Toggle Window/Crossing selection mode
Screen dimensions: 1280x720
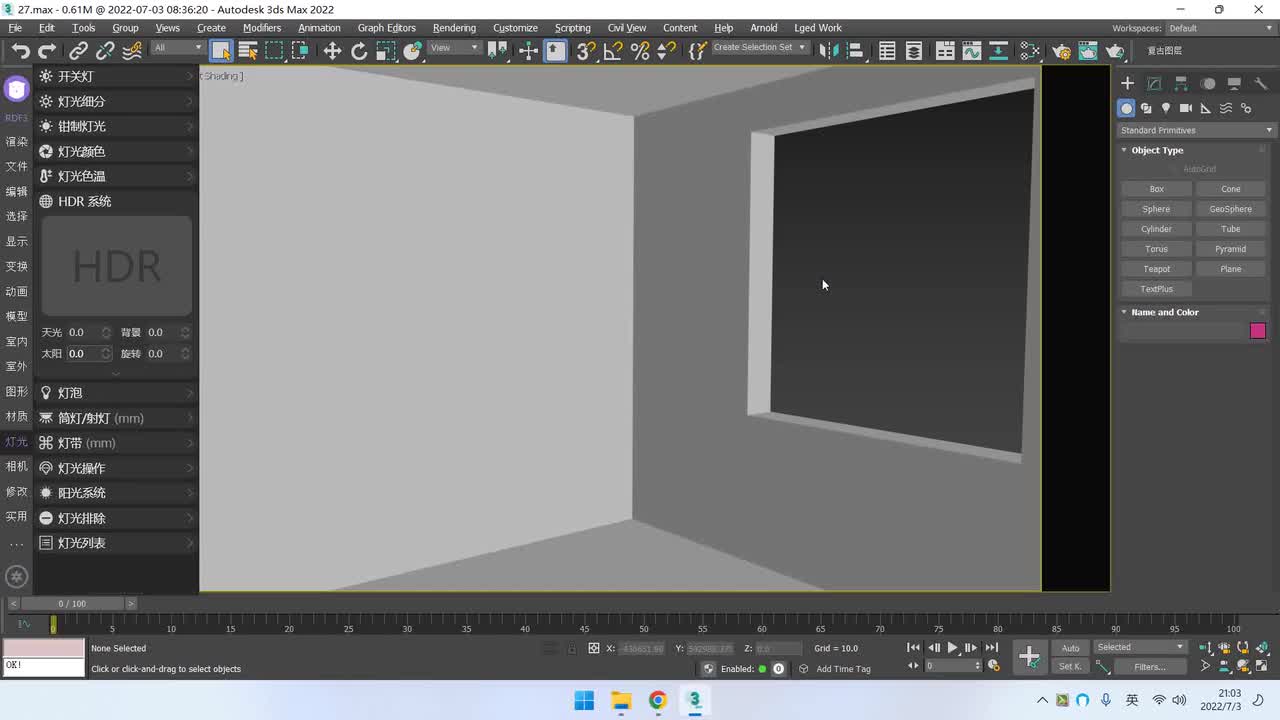click(300, 51)
